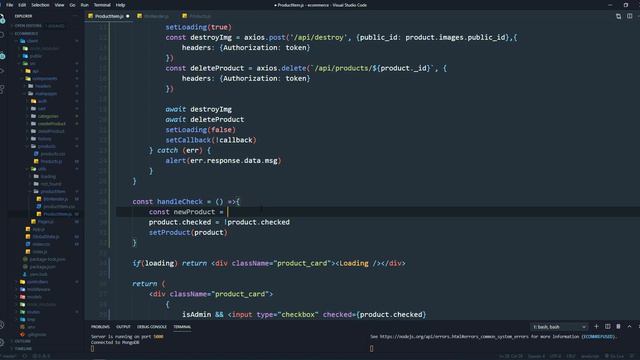Select the TERMINAL panel tab
Screen dimensions: 640x360
coord(182,327)
